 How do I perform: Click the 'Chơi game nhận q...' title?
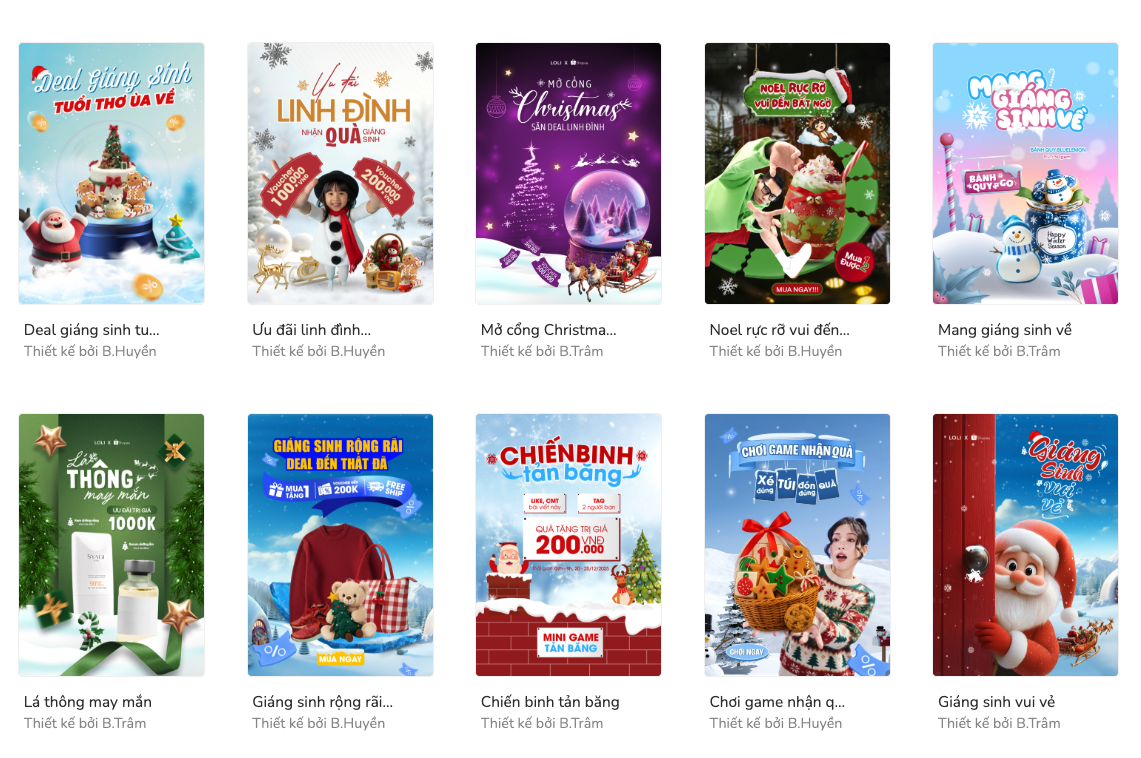click(777, 702)
